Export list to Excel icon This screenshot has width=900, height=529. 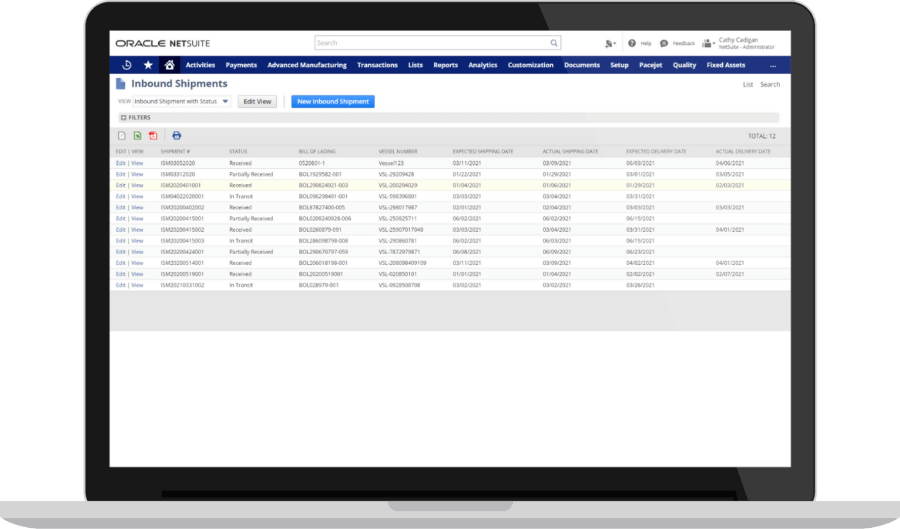[138, 136]
